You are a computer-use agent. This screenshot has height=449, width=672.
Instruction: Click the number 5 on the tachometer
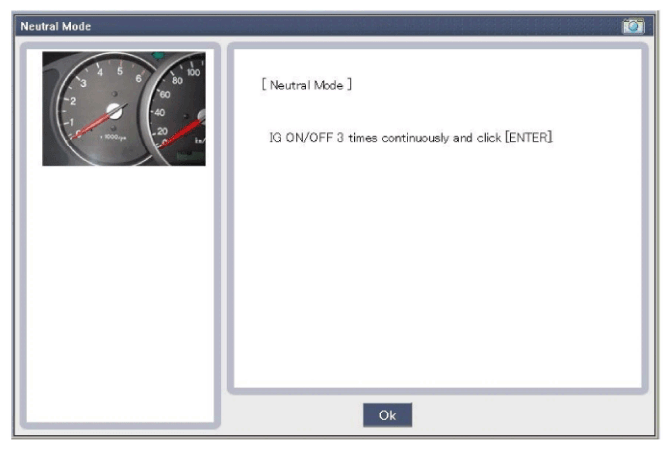(120, 70)
